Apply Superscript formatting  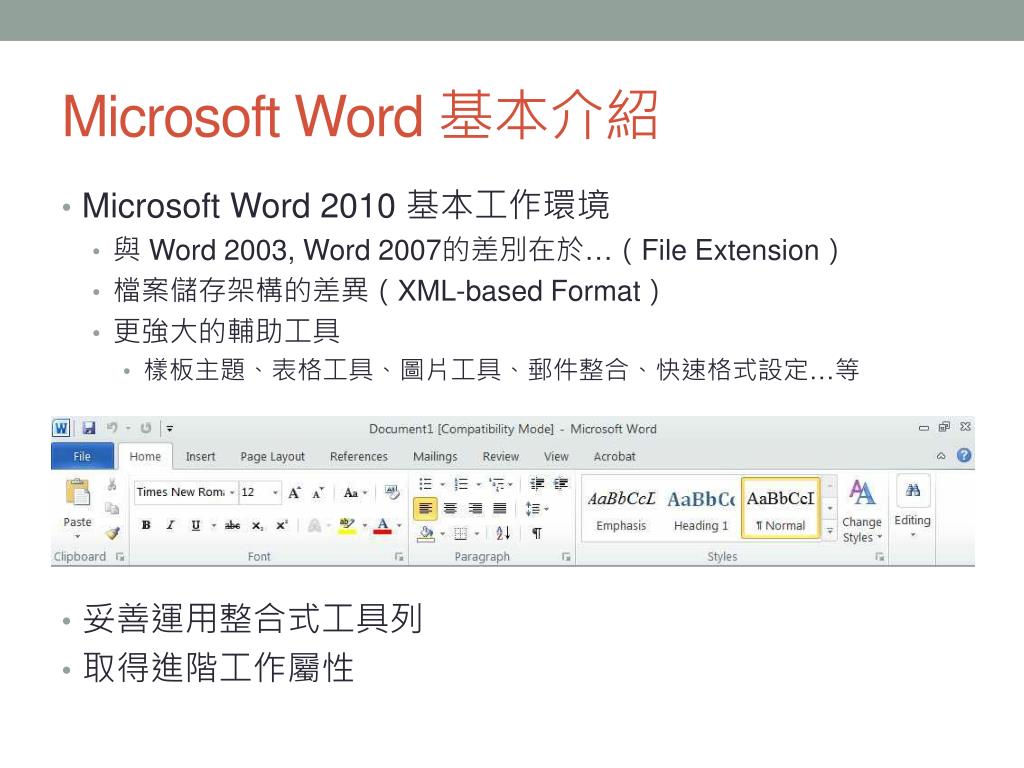click(x=281, y=525)
